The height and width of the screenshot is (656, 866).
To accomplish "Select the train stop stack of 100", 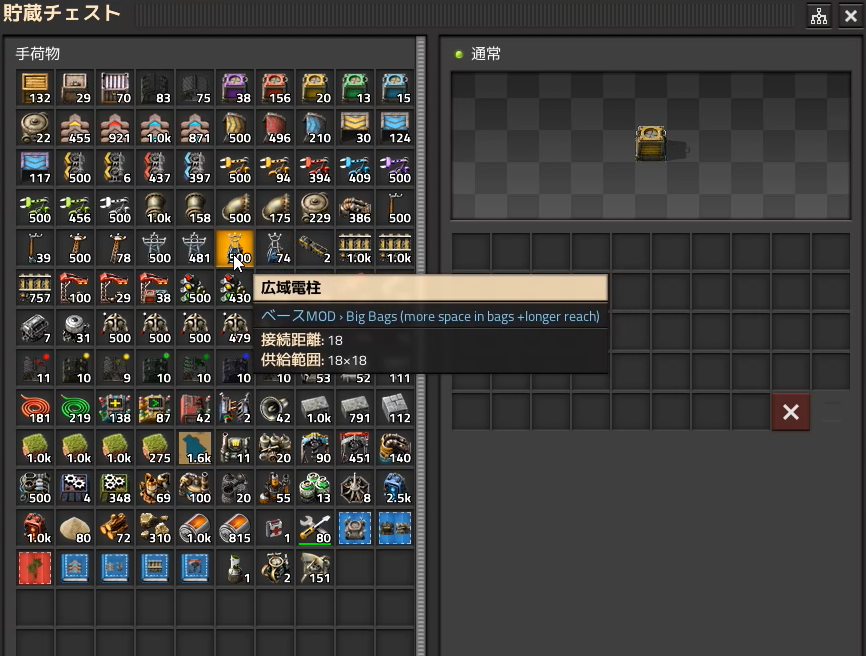I will coord(75,288).
